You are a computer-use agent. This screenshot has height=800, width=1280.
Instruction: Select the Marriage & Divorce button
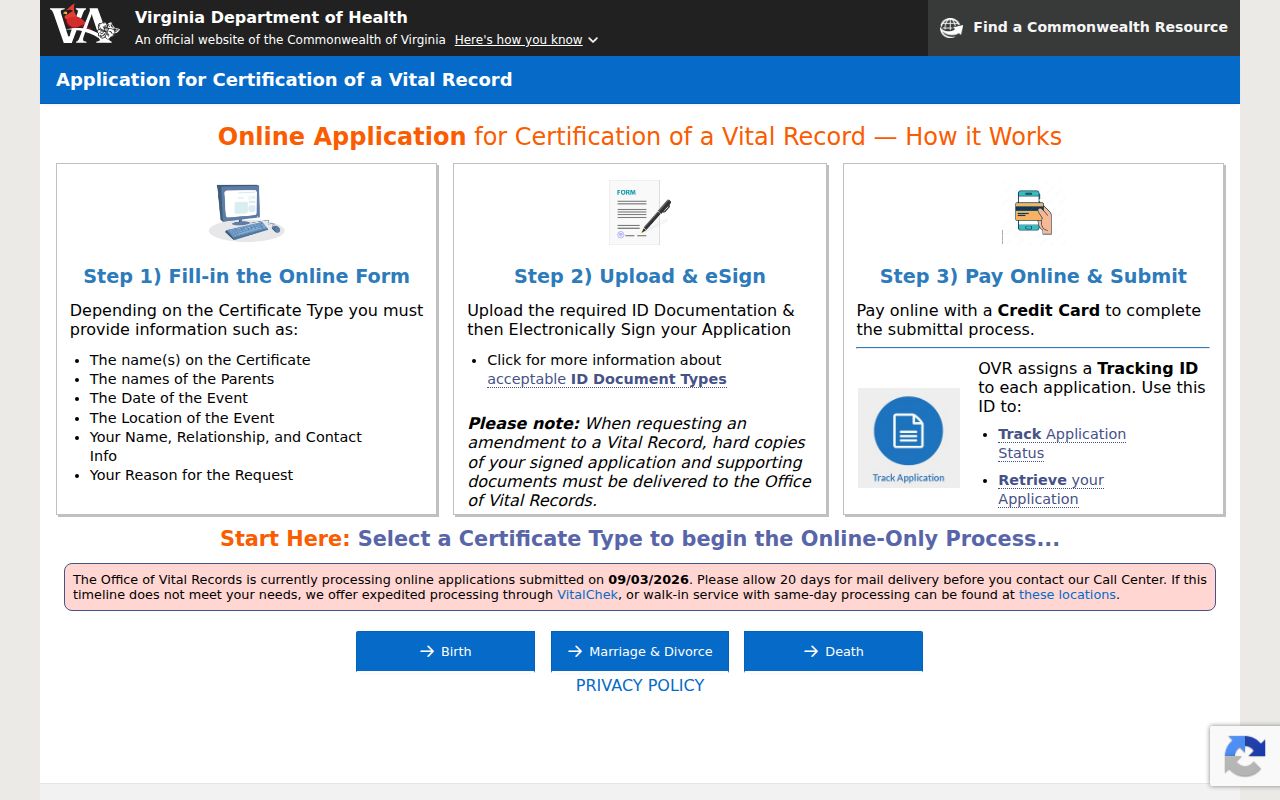640,651
